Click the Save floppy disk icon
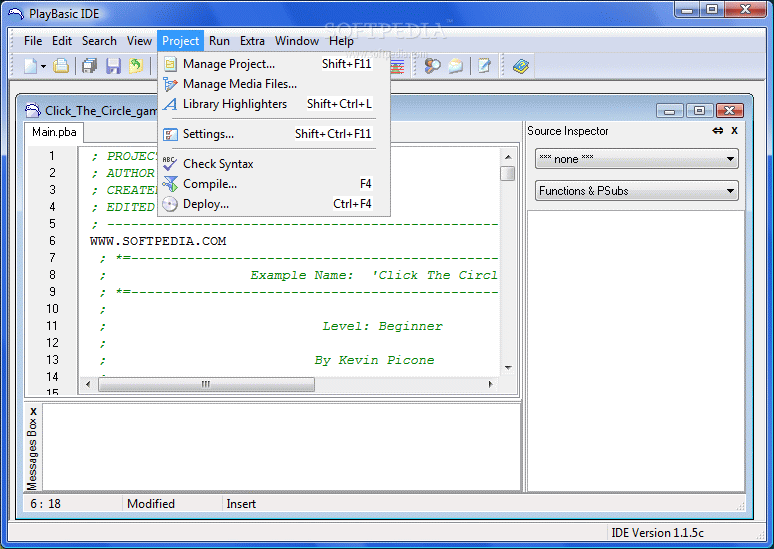The width and height of the screenshot is (774, 549). point(113,66)
